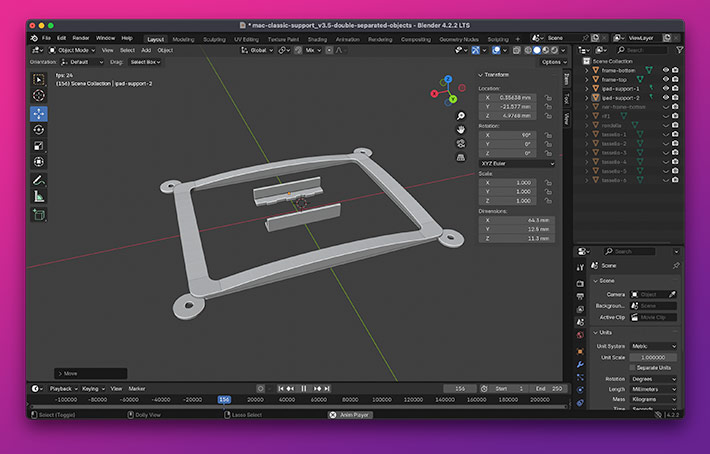This screenshot has height=454, width=710.
Task: Select the Annotate pencil tool
Action: [39, 180]
